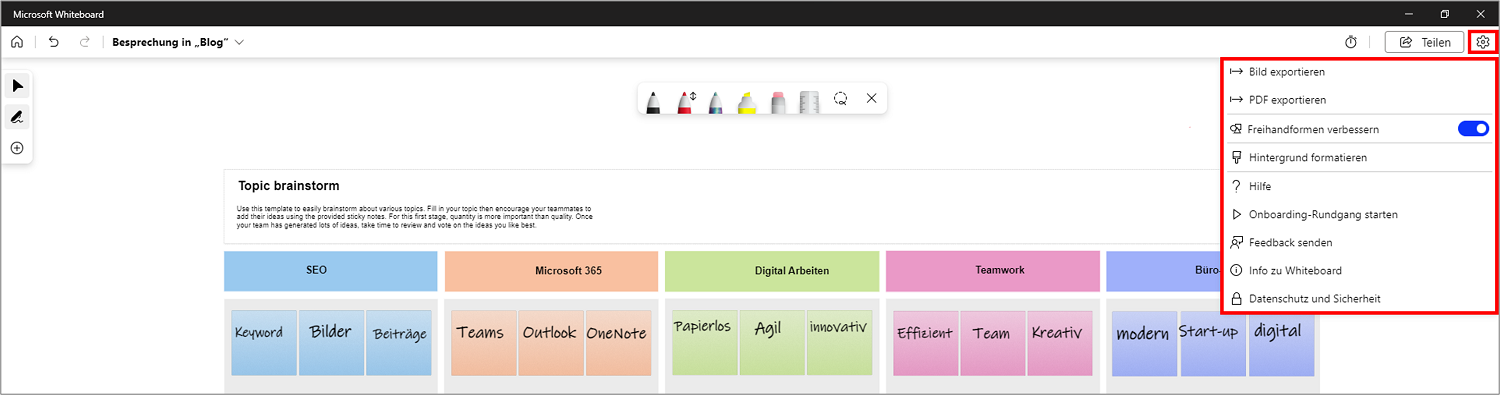Open the settings gear menu
This screenshot has width=1500, height=395.
[x=1483, y=42]
